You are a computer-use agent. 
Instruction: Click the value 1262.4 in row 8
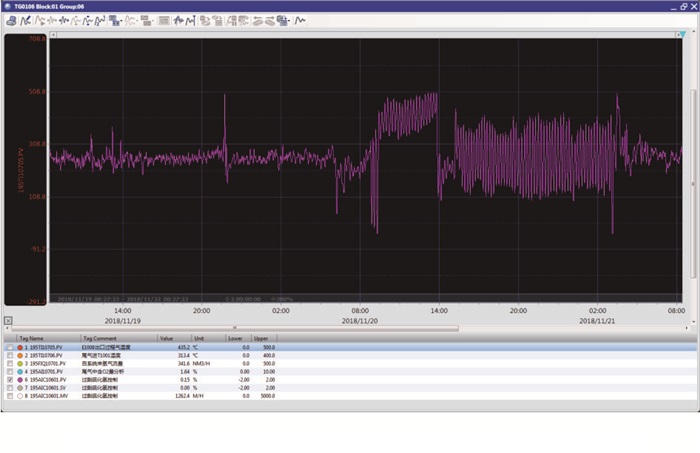coord(182,395)
